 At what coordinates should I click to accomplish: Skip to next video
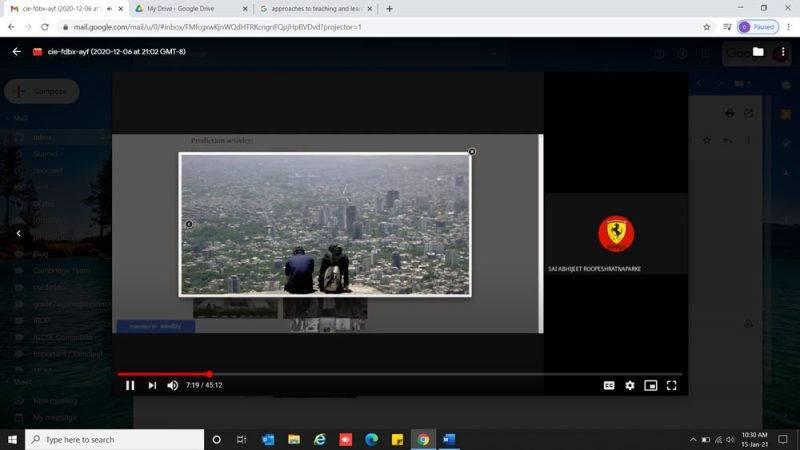pyautogui.click(x=152, y=385)
